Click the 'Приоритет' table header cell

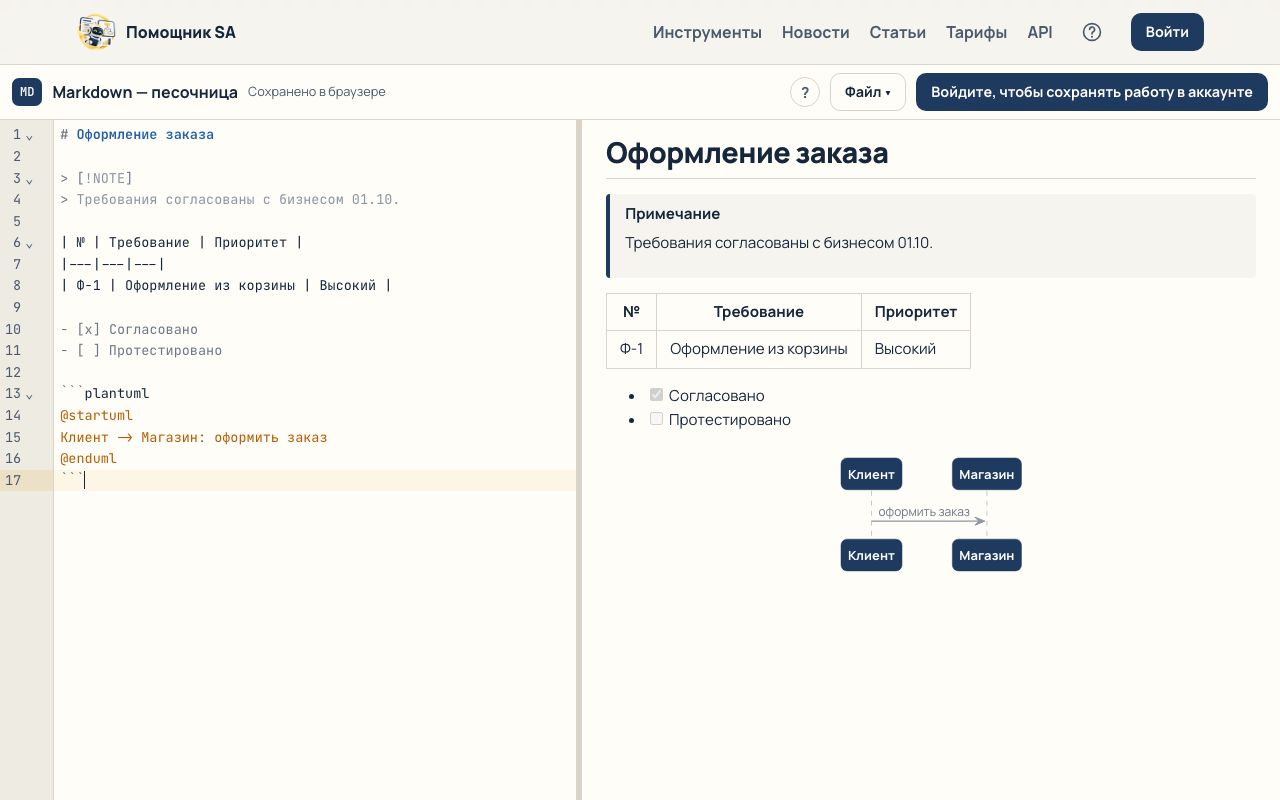click(916, 312)
